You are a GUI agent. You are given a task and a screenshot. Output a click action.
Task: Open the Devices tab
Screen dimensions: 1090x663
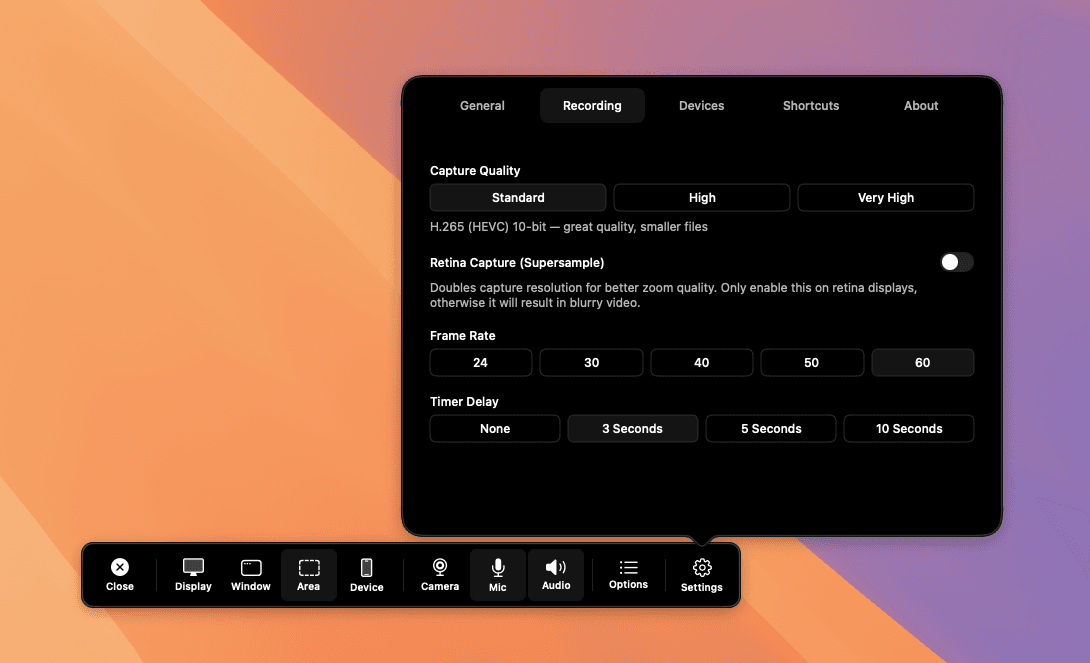701,105
